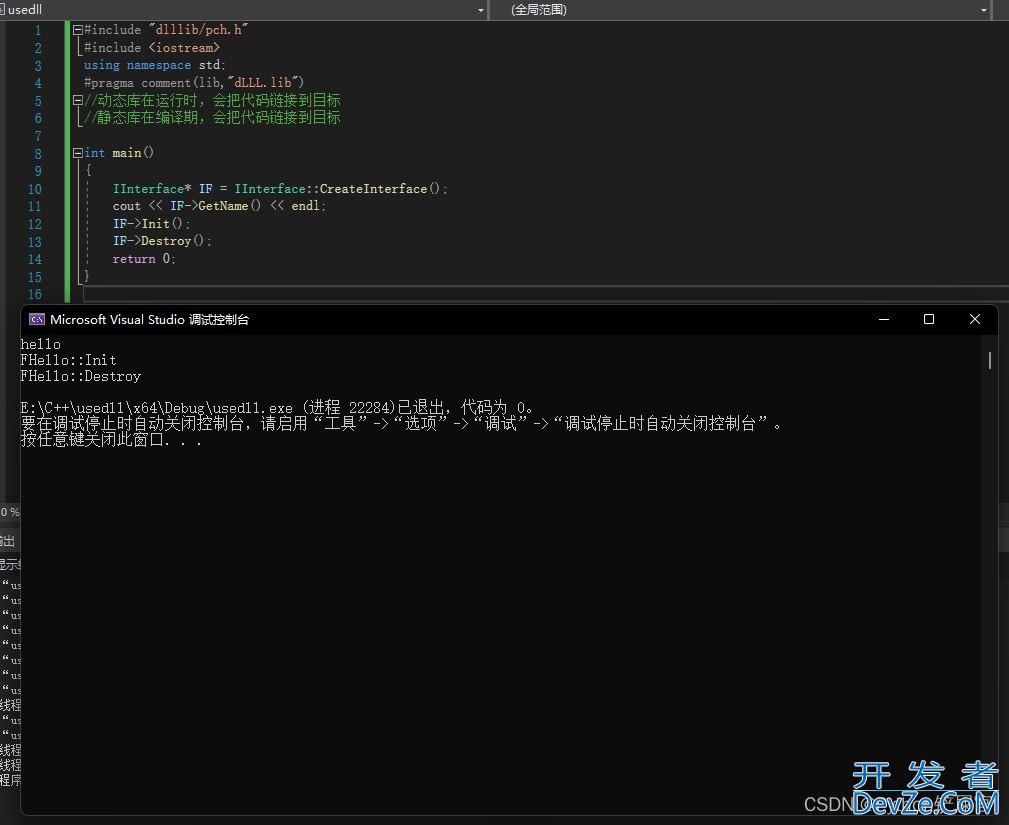
Task: Close the Visual Studio debug console window
Action: 974,319
